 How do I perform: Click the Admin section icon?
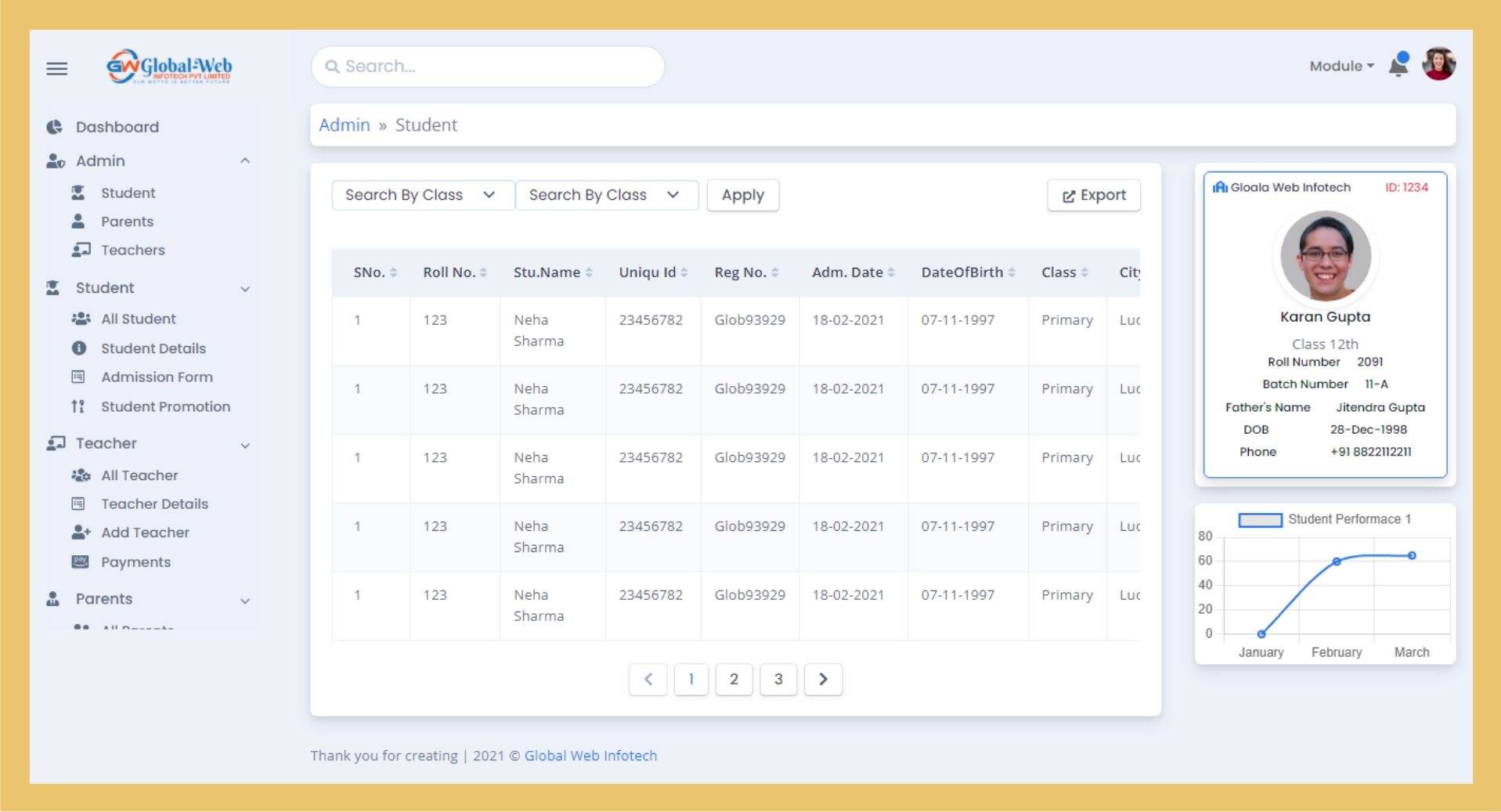pos(55,161)
